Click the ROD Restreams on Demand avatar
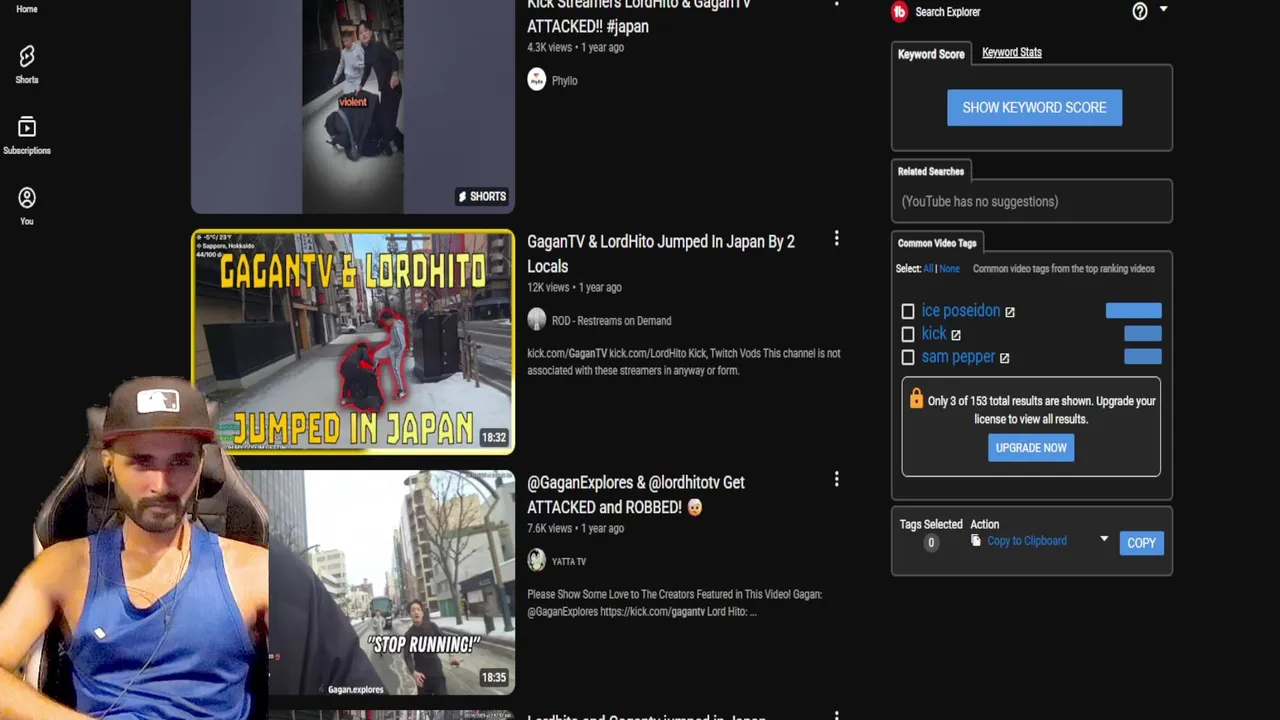The height and width of the screenshot is (720, 1280). 537,320
